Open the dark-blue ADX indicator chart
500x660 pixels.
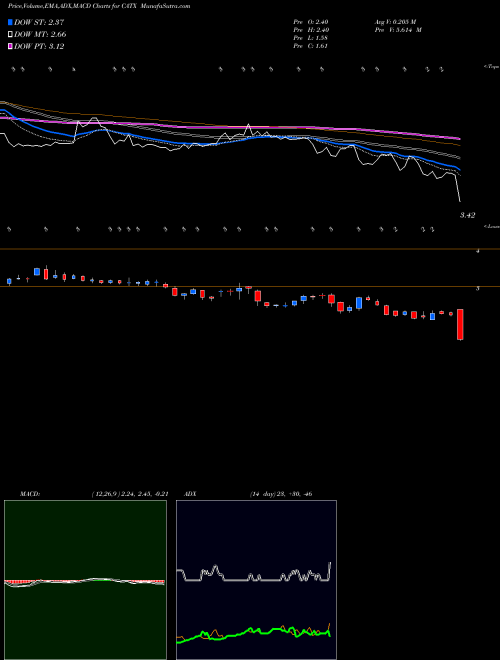[x=256, y=580]
